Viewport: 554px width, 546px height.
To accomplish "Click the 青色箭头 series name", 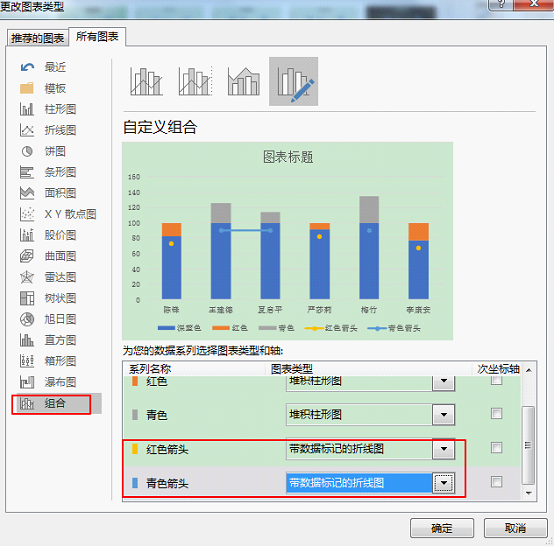I will tap(167, 483).
